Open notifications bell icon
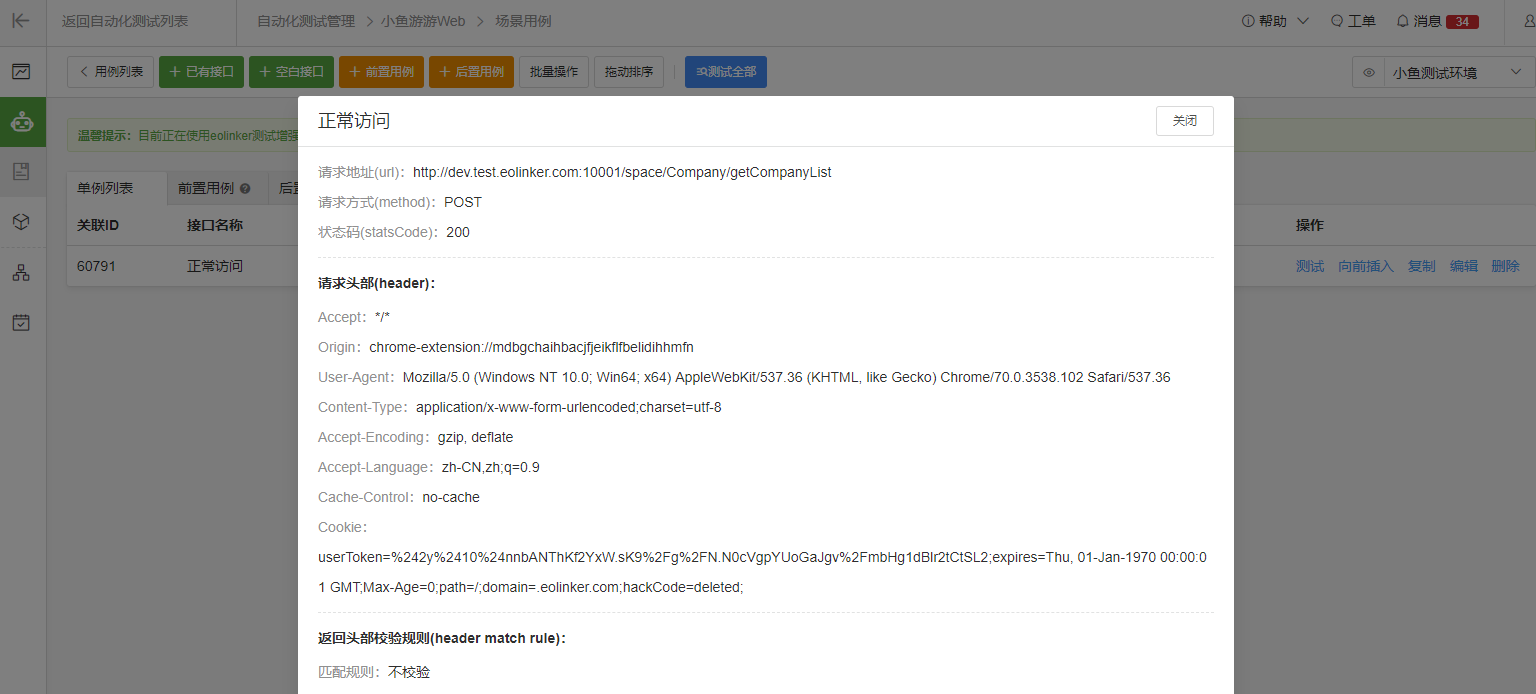Viewport: 1536px width, 694px height. (x=1402, y=21)
